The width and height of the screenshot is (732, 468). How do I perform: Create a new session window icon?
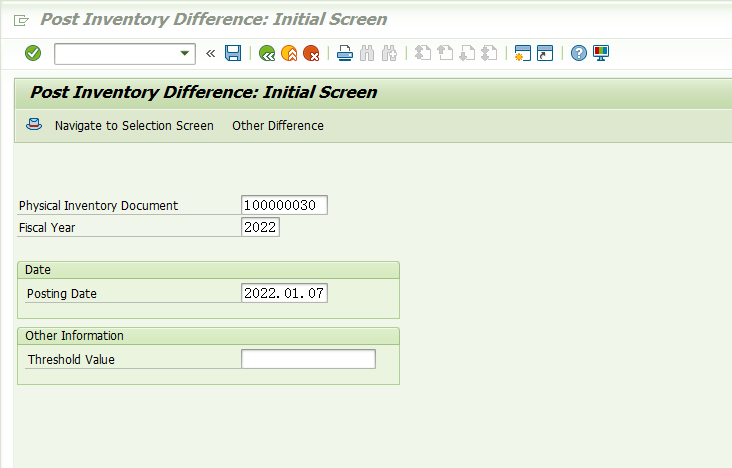click(522, 53)
